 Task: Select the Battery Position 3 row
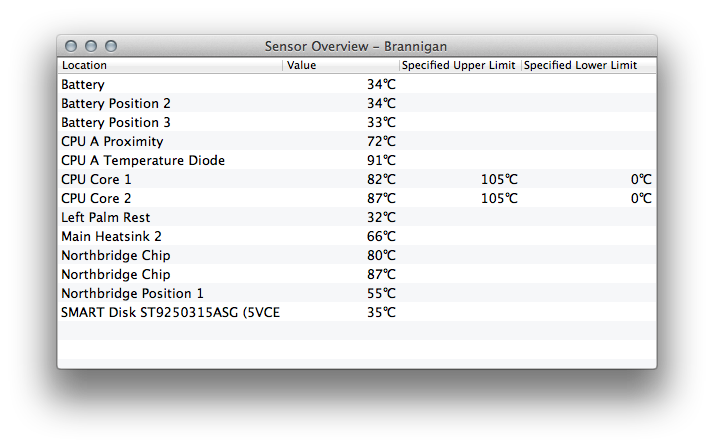pyautogui.click(x=357, y=122)
